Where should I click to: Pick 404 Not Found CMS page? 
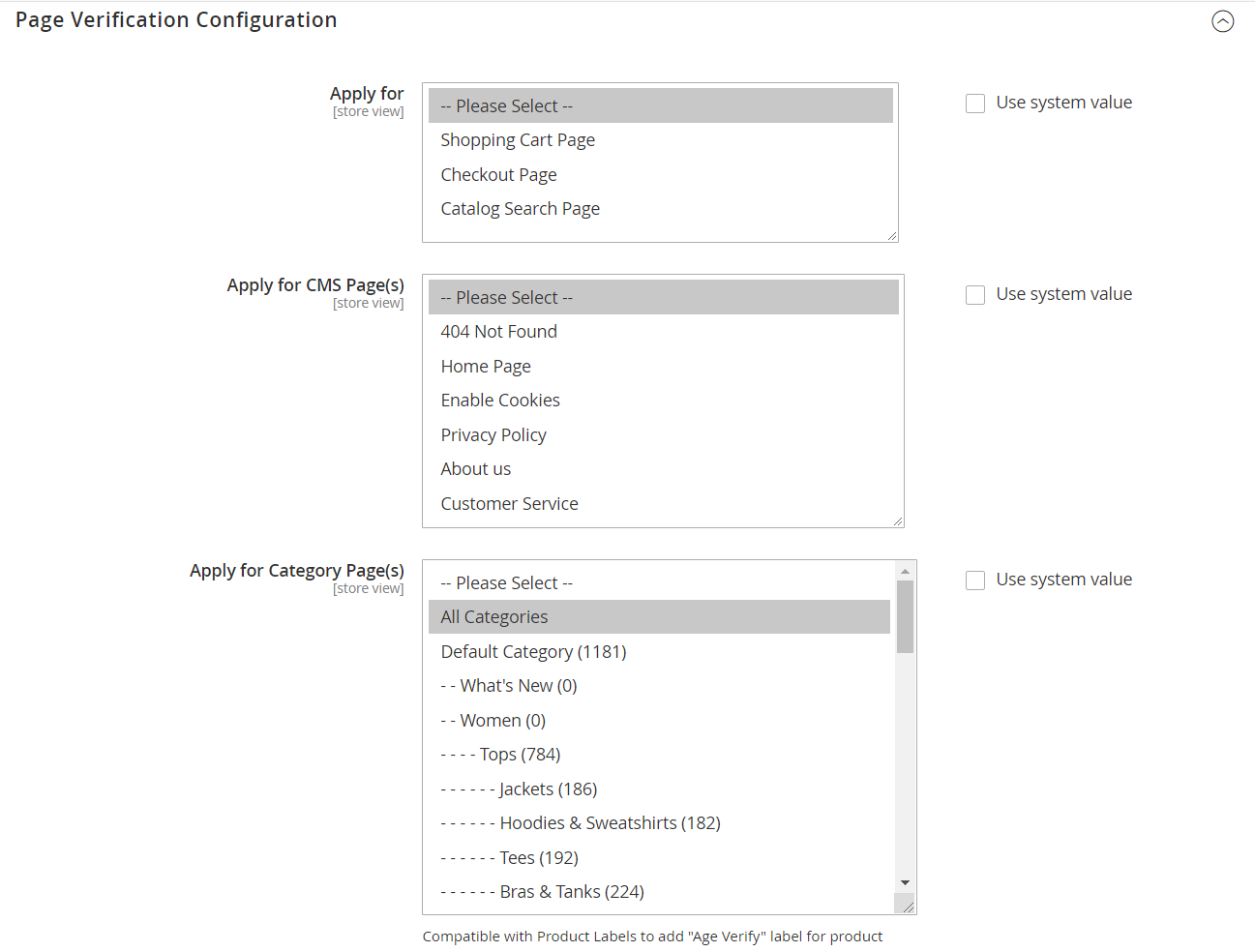[498, 332]
